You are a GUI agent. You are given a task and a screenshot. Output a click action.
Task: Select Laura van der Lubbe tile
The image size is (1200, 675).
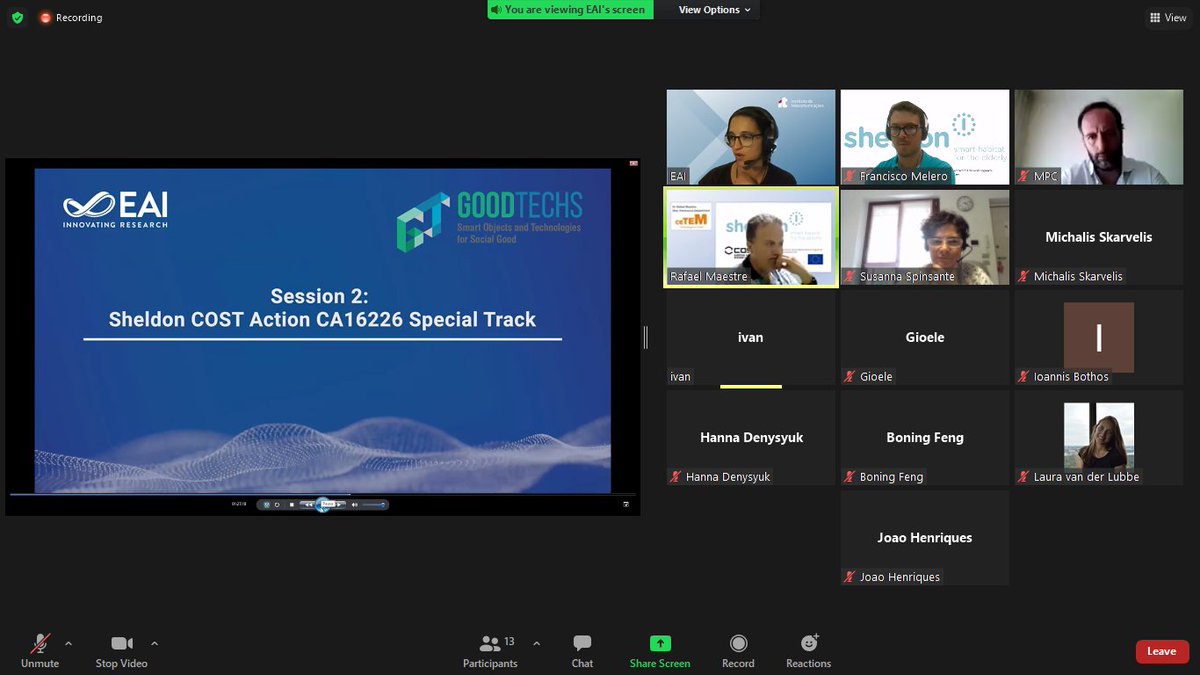point(1099,438)
